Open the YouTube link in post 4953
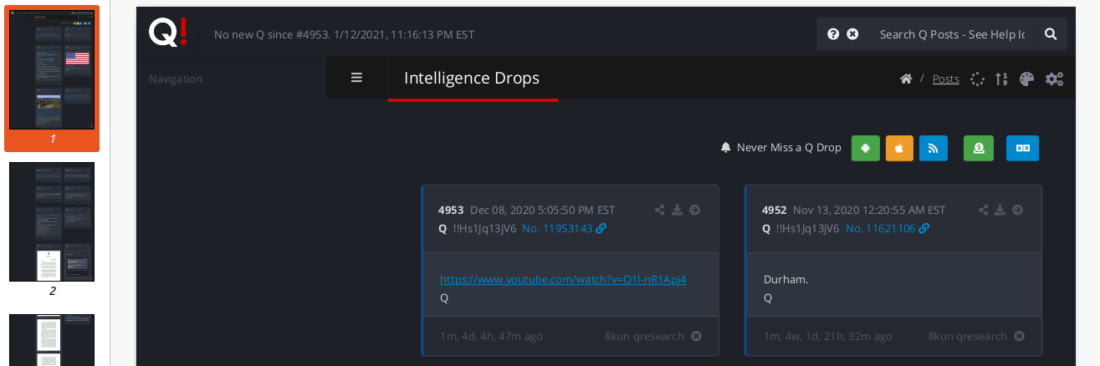The width and height of the screenshot is (1100, 366). 563,279
